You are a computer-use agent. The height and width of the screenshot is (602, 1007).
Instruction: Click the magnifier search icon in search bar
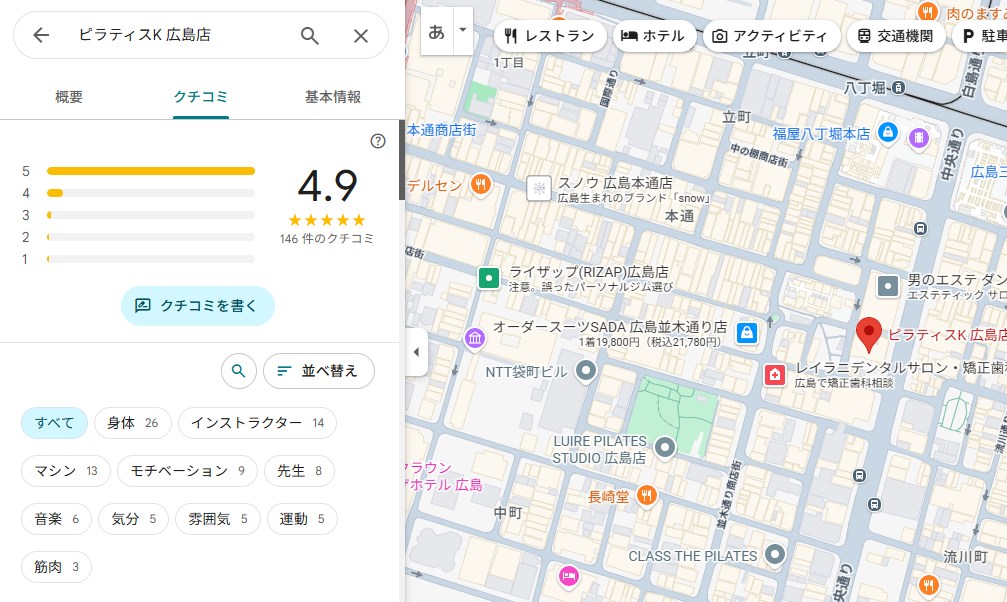pos(310,36)
